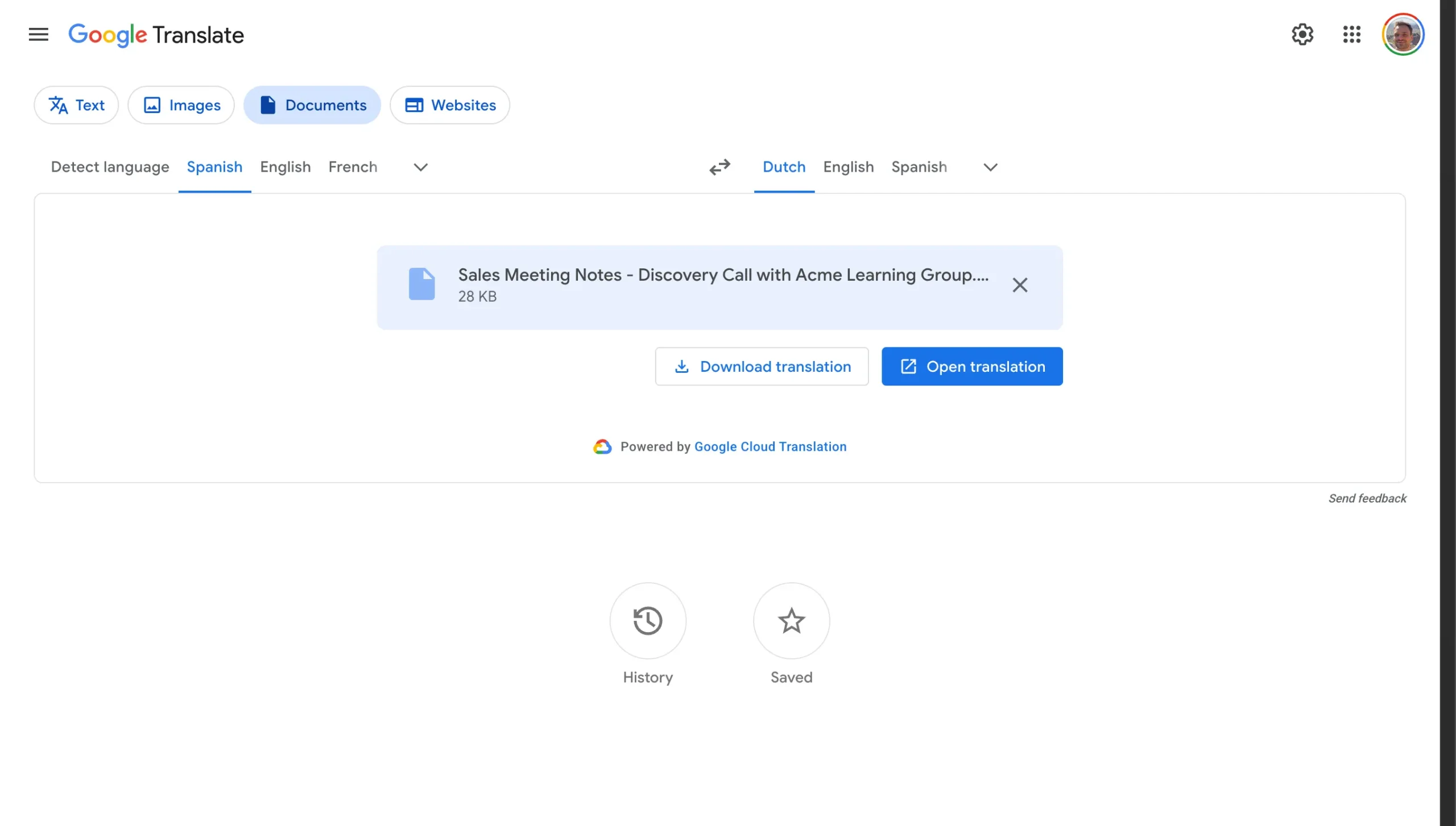The height and width of the screenshot is (826, 1456).
Task: Select the Documents translation tab
Action: click(x=312, y=105)
